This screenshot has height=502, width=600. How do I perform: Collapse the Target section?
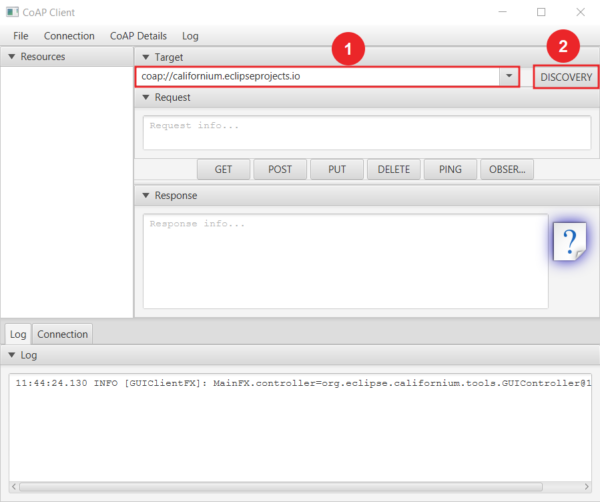coord(147,57)
